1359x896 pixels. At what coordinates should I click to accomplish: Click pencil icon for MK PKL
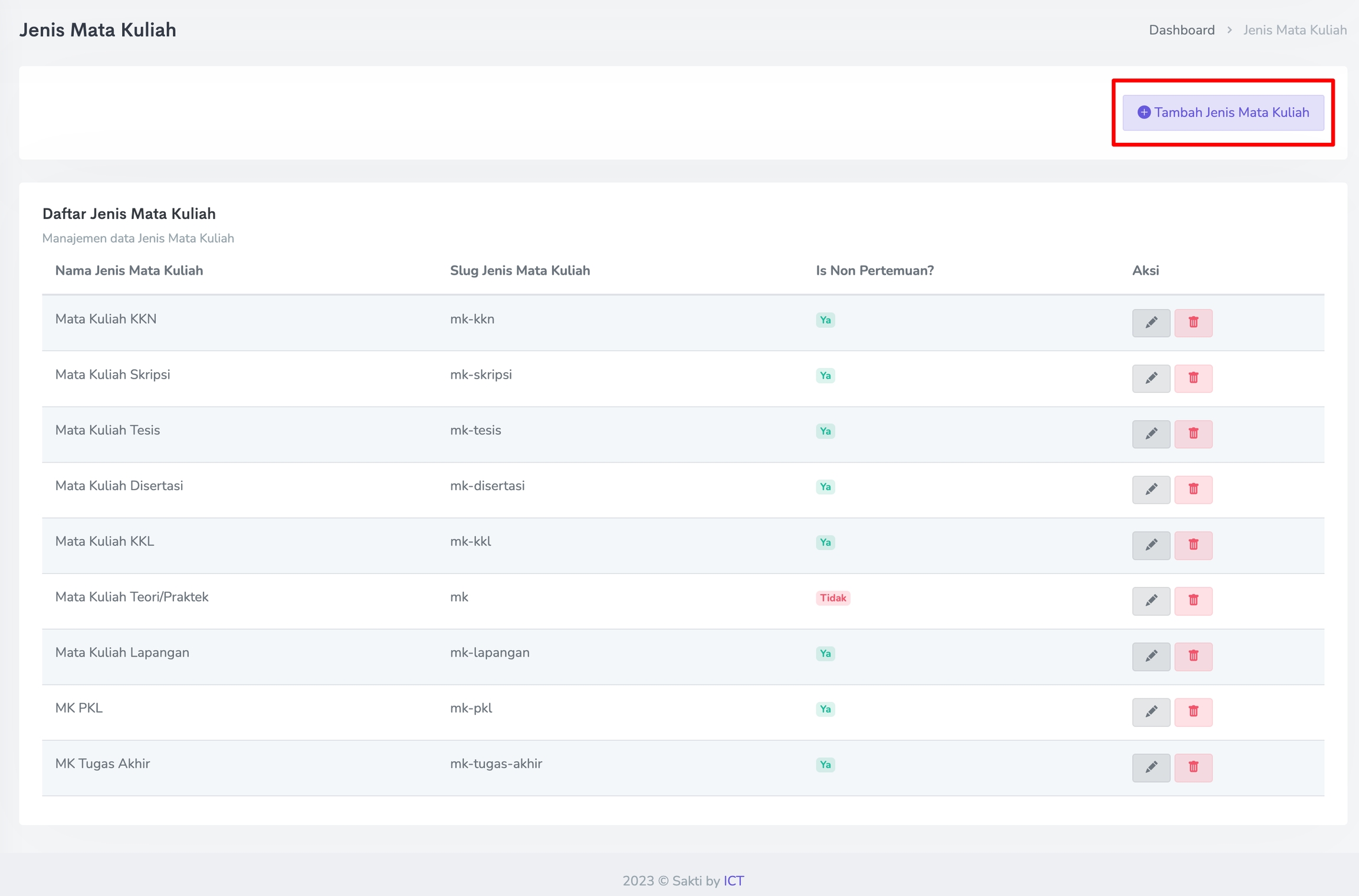(1151, 712)
